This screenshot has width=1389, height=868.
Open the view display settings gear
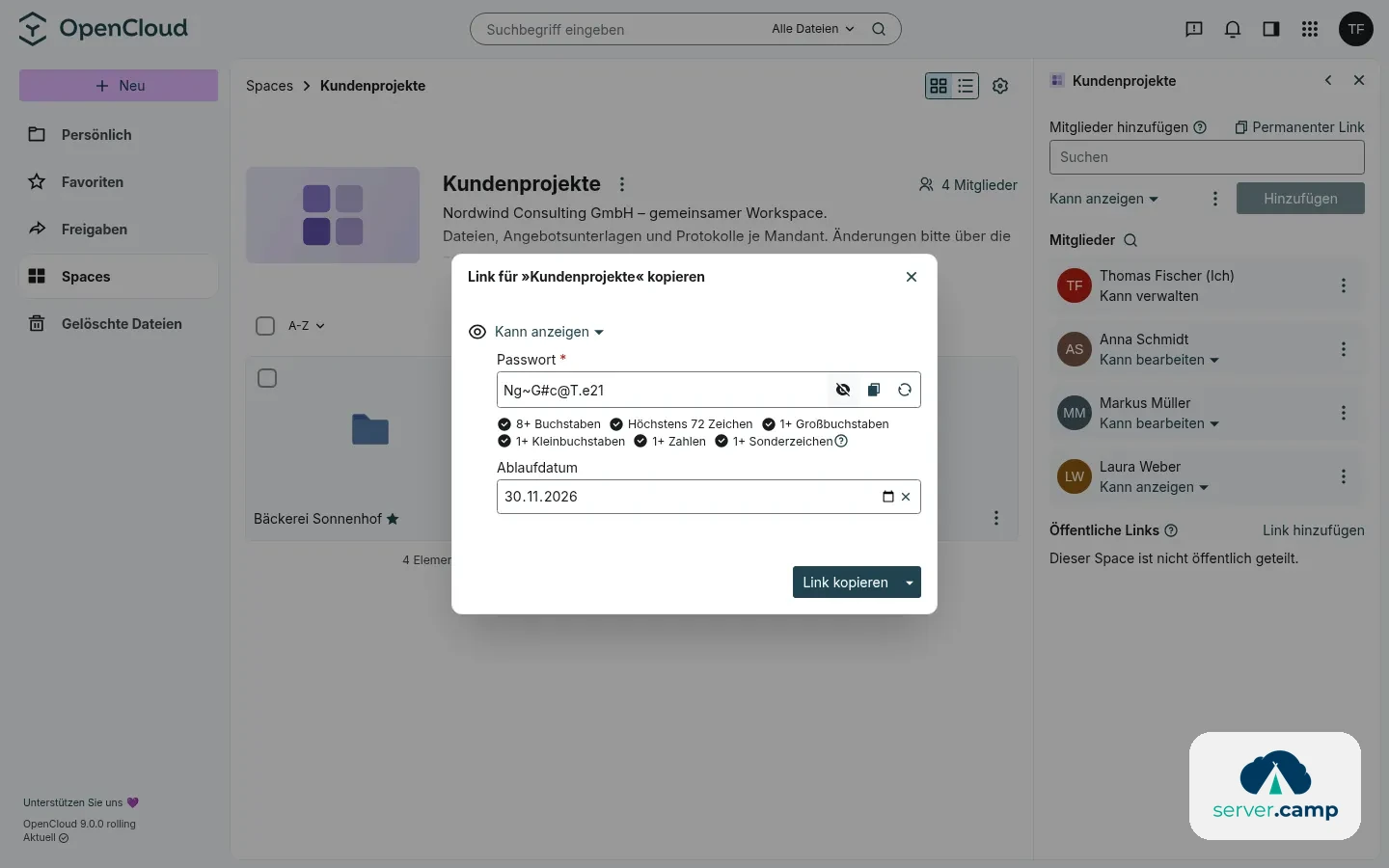pos(1000,86)
